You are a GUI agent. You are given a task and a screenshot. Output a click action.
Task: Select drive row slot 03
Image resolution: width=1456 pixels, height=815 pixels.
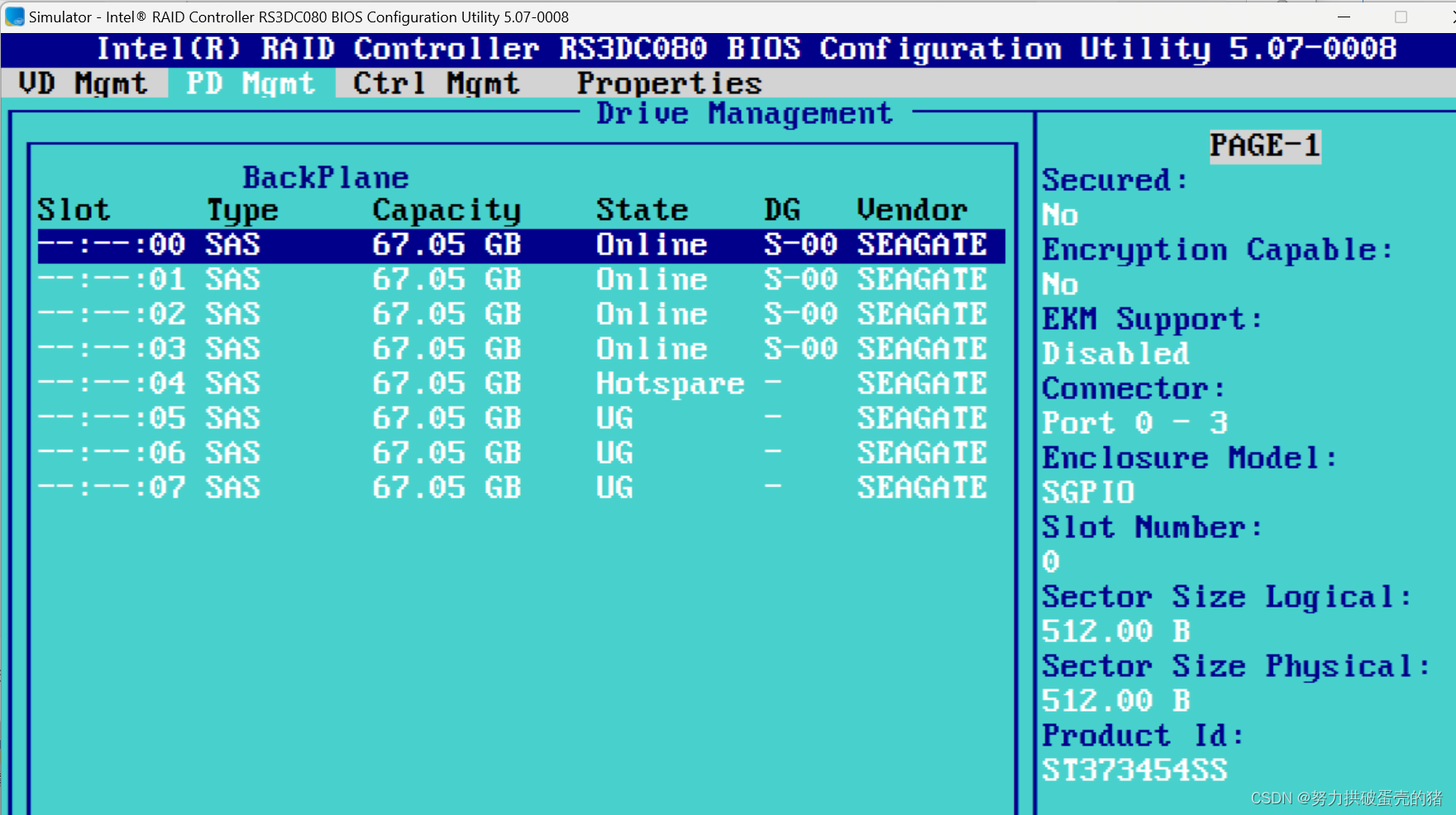(521, 350)
